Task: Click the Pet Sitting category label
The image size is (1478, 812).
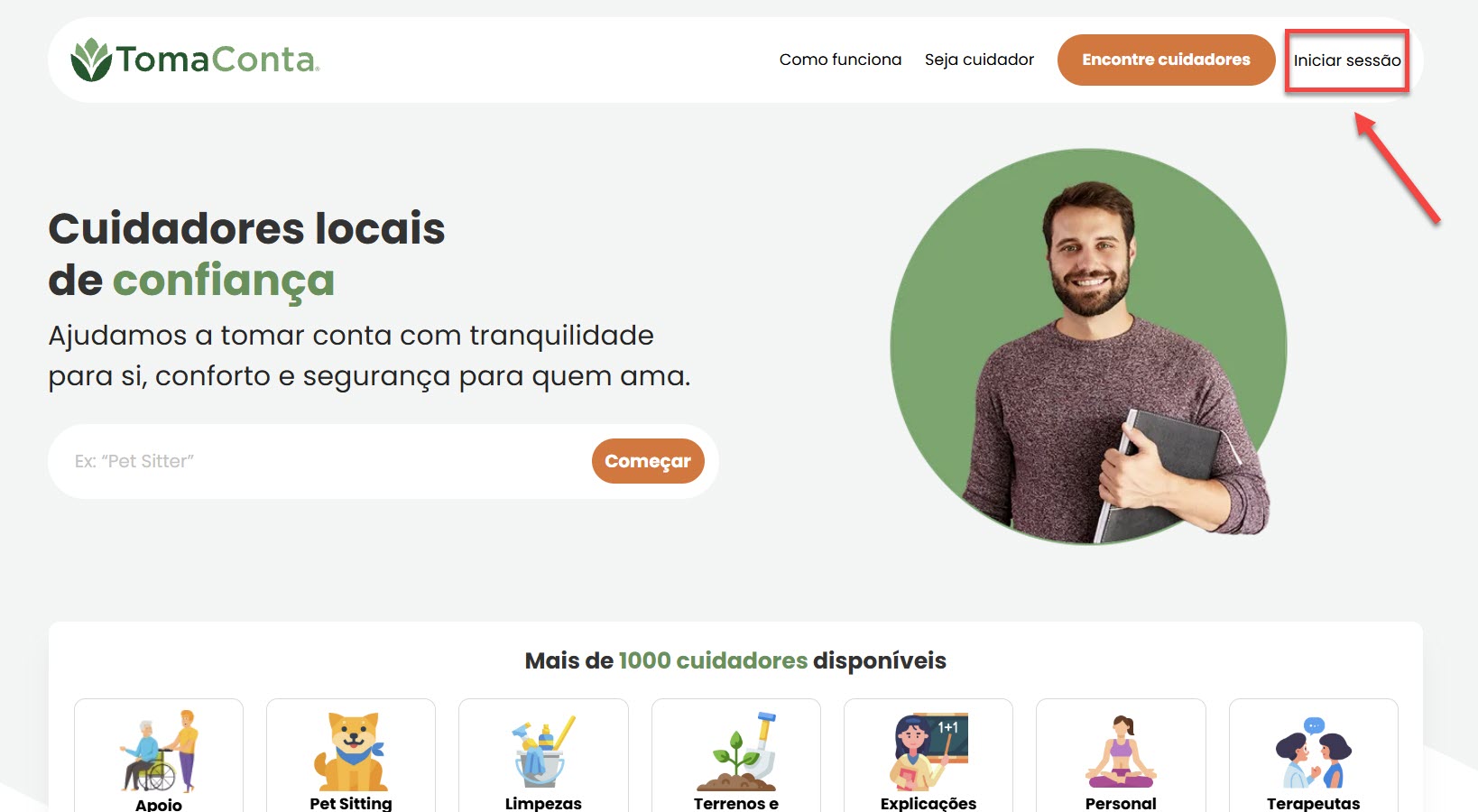Action: (351, 803)
